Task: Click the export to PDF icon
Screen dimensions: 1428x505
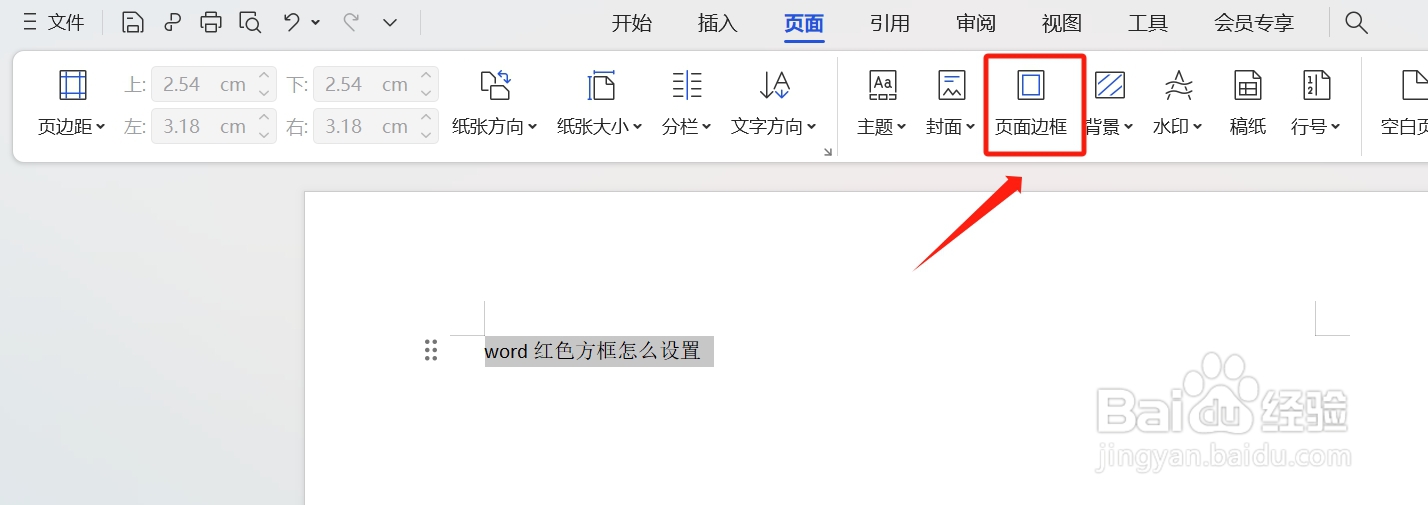Action: pyautogui.click(x=173, y=22)
